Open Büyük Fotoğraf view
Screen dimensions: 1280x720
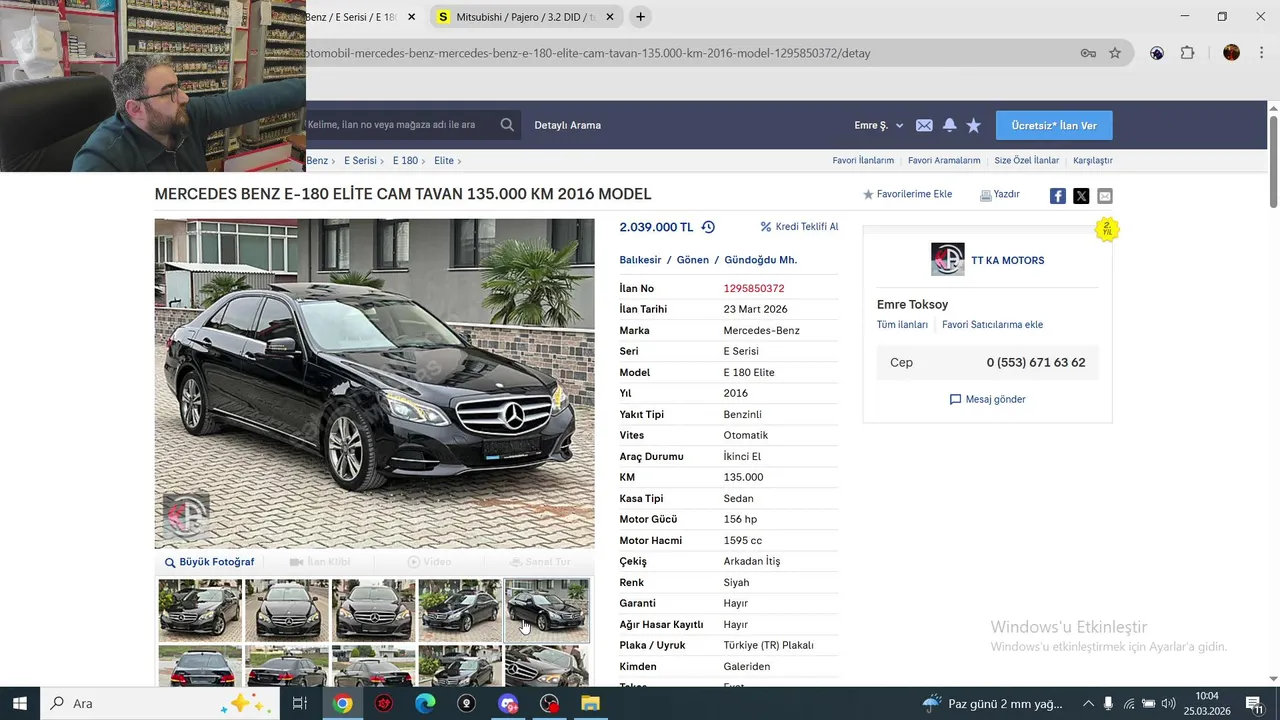pyautogui.click(x=210, y=562)
